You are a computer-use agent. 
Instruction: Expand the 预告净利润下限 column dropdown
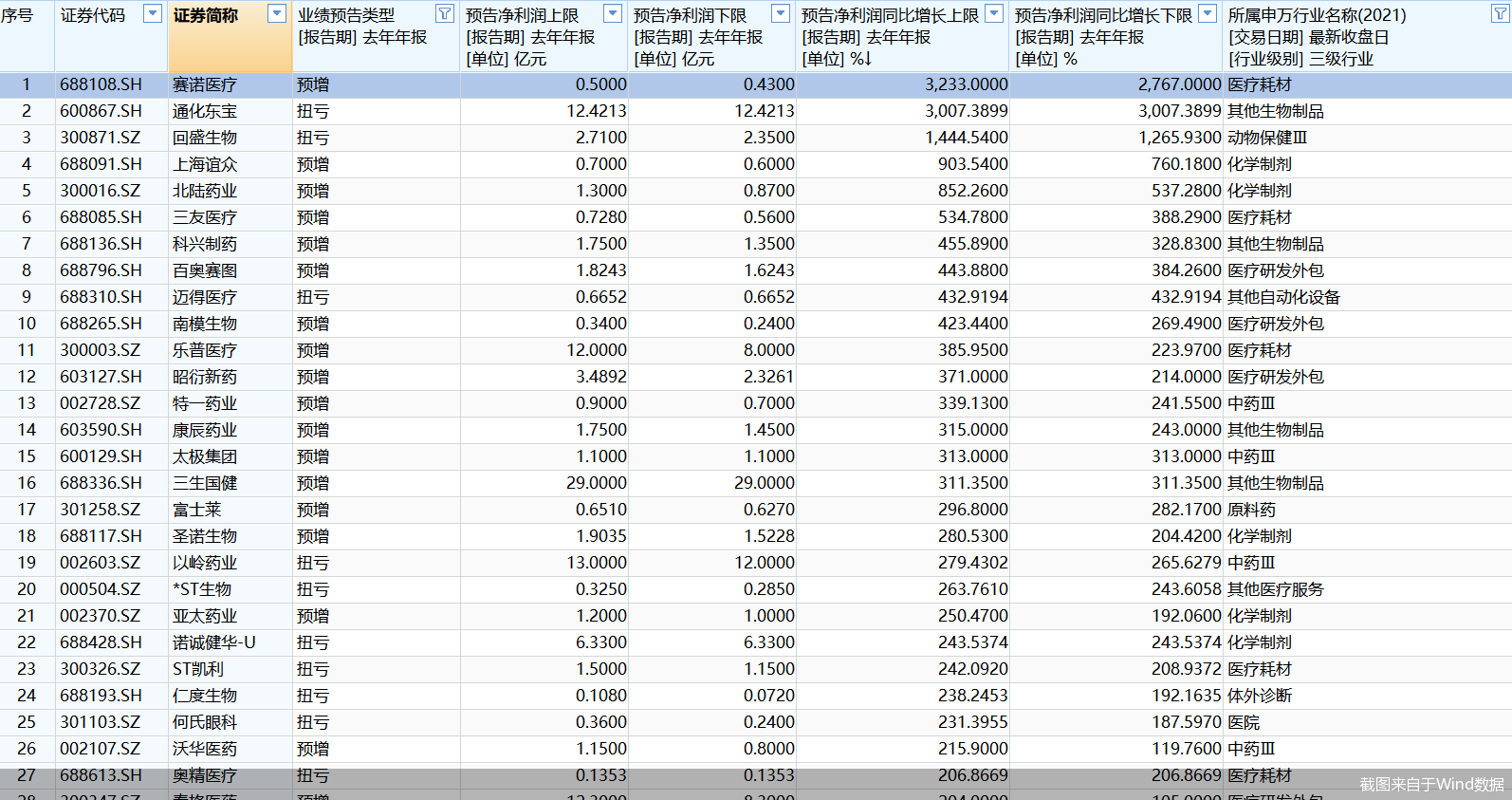(780, 13)
